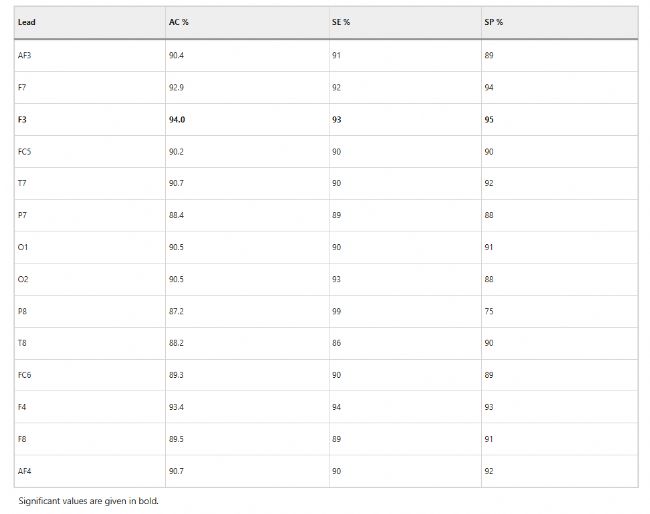Click the AF3 lead cell
This screenshot has height=514, width=650.
25,55
